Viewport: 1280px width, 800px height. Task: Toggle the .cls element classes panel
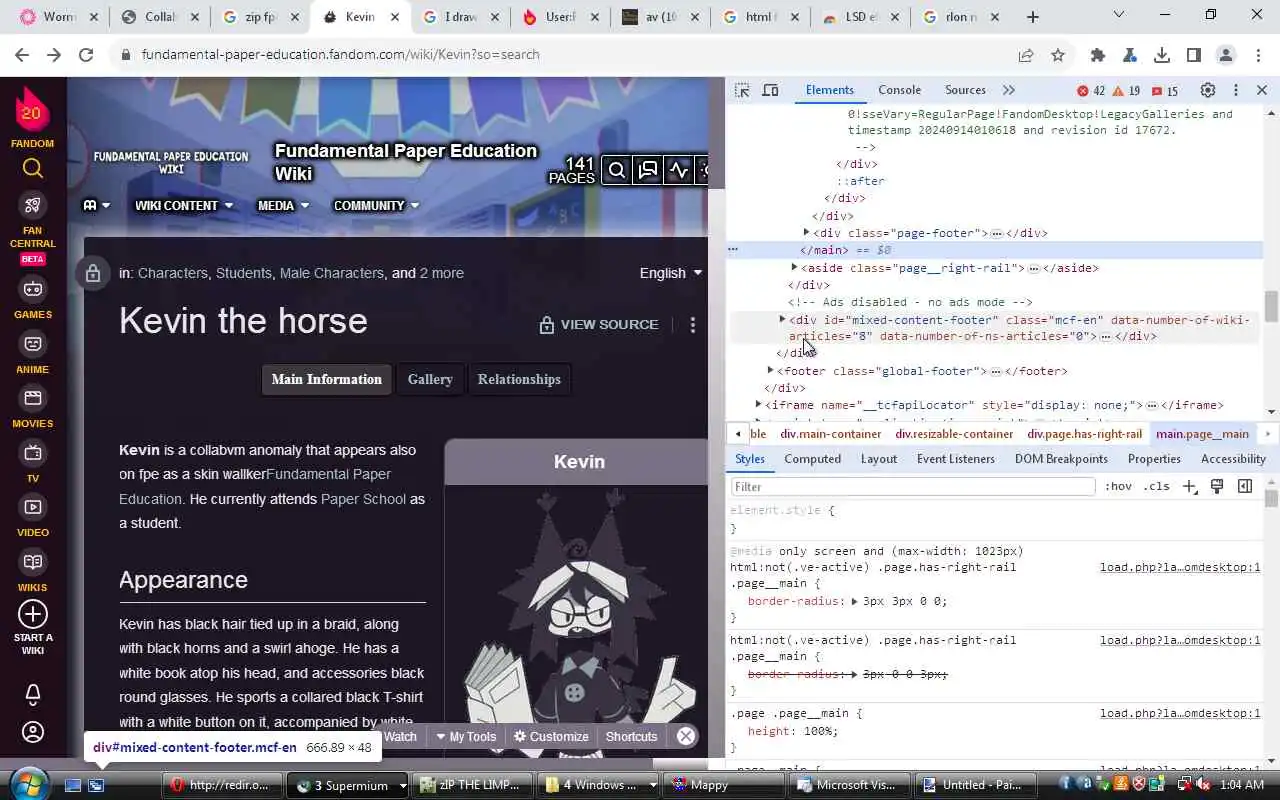[x=1157, y=487]
